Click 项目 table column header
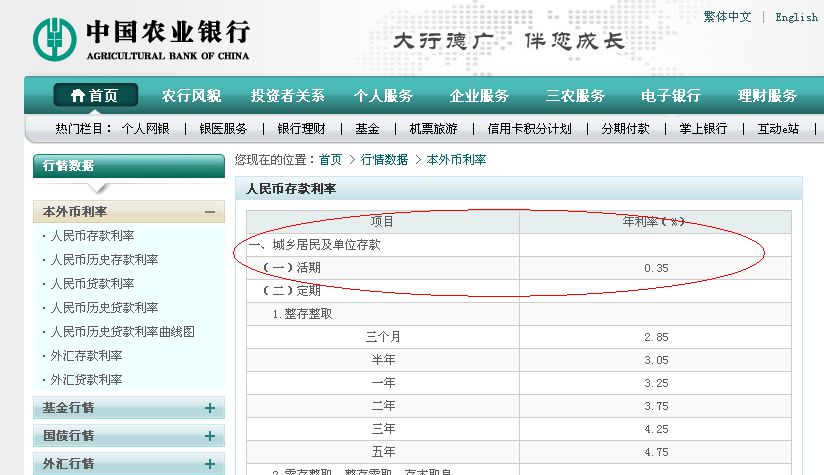Screen dimensions: 824x475 (382, 221)
